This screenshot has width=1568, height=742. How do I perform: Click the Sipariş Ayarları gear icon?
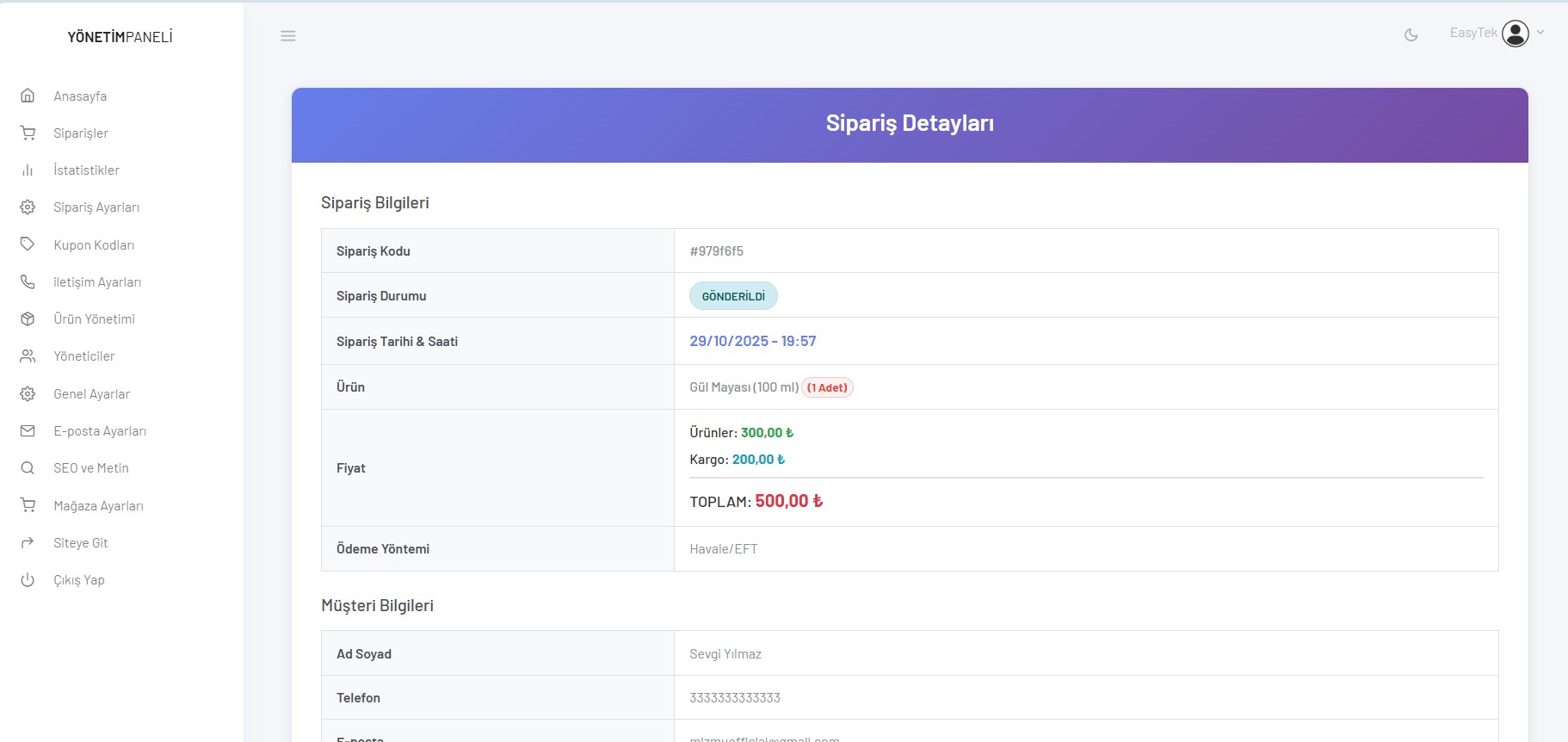[28, 207]
